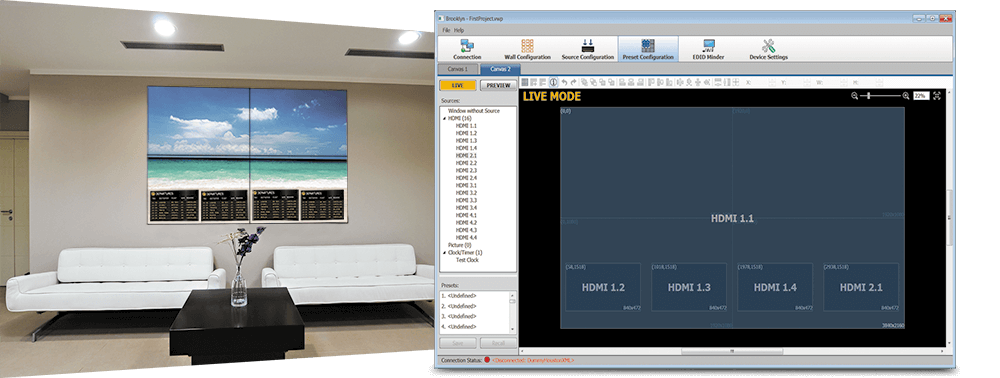
Task: Open the File menu
Action: pyautogui.click(x=446, y=30)
